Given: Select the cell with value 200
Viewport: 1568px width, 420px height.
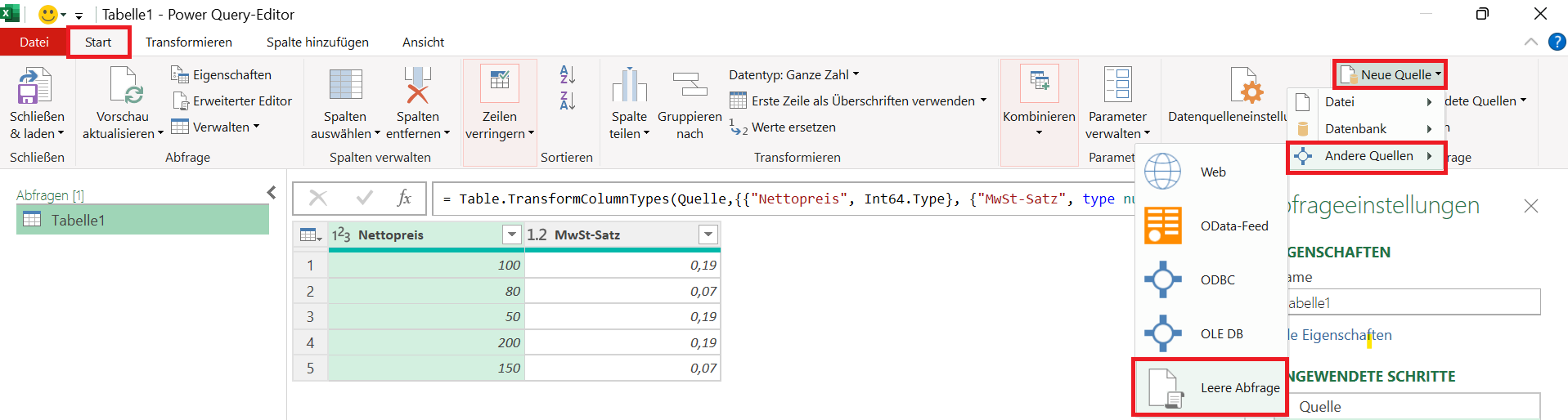Looking at the screenshot, I should tap(426, 342).
